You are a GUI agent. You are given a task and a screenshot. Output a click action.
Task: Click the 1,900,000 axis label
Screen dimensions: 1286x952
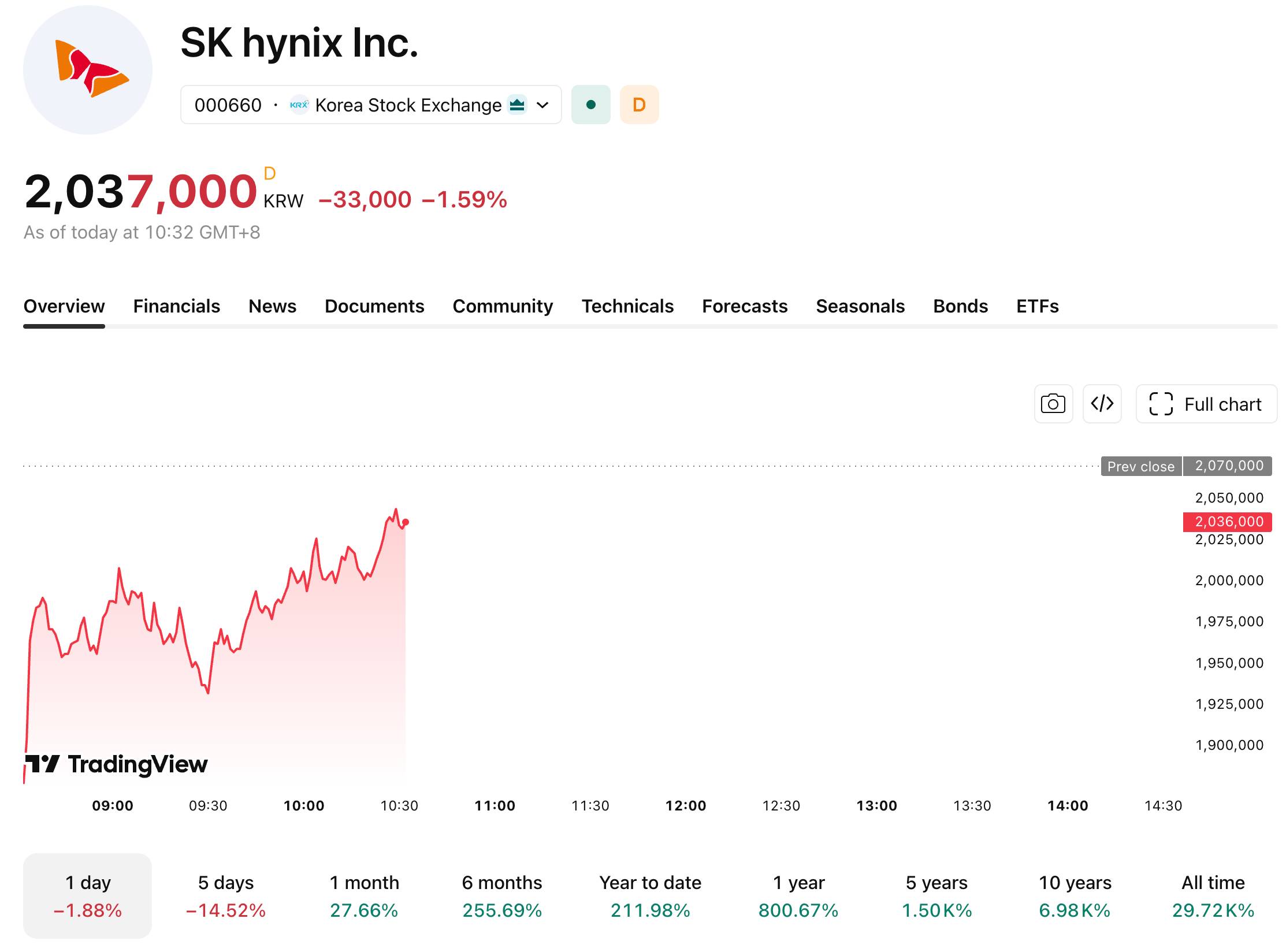[1229, 745]
